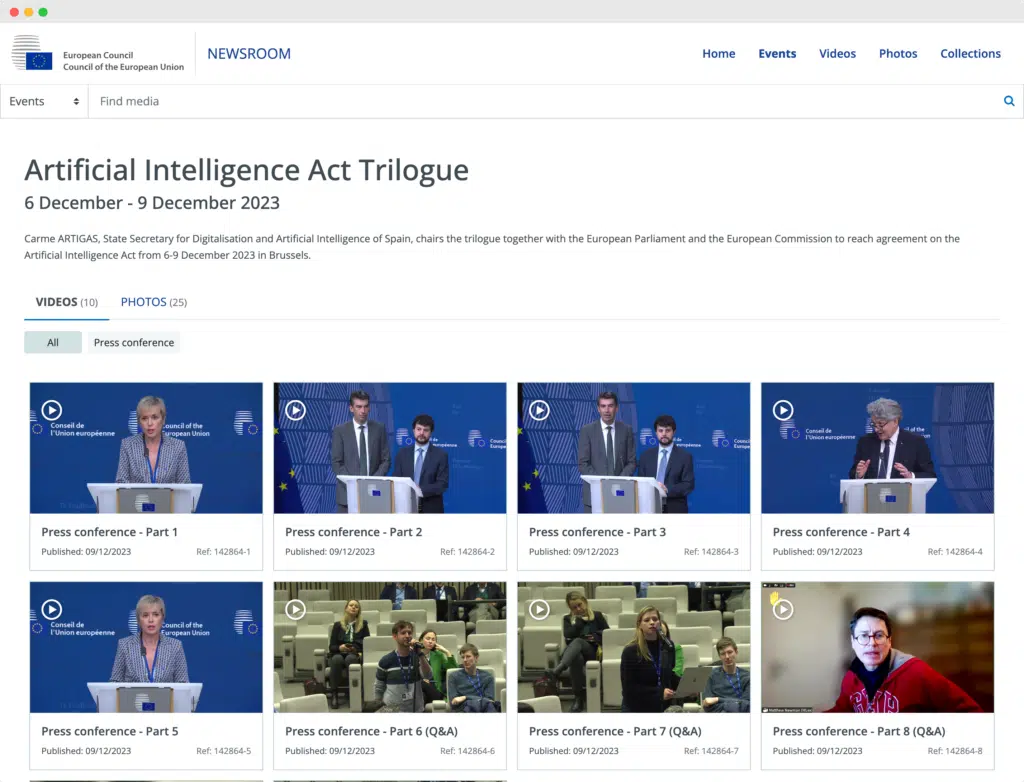Open Press conference - Part 3 title

(x=598, y=532)
